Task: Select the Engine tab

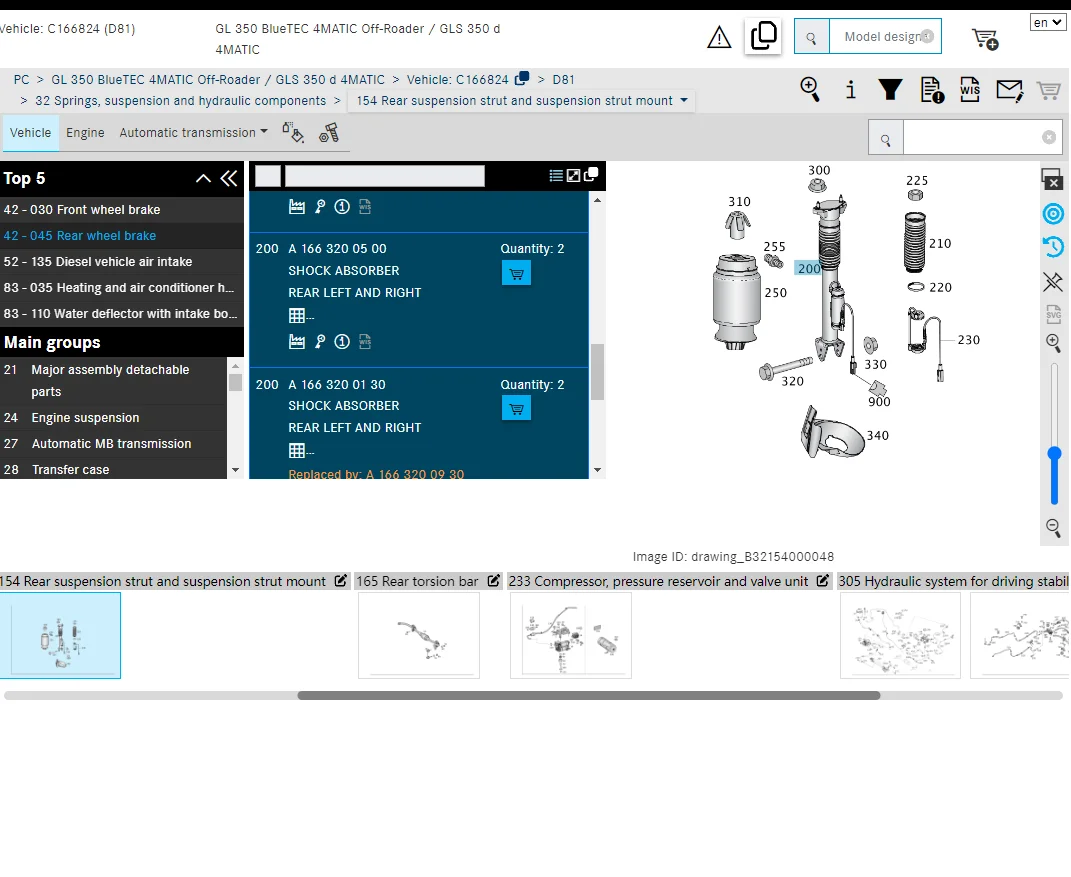Action: (x=85, y=133)
